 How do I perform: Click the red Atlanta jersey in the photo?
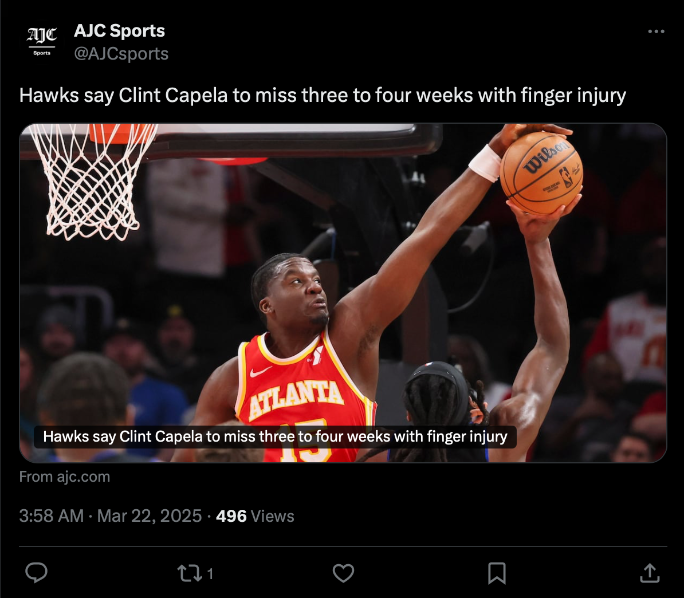303,396
